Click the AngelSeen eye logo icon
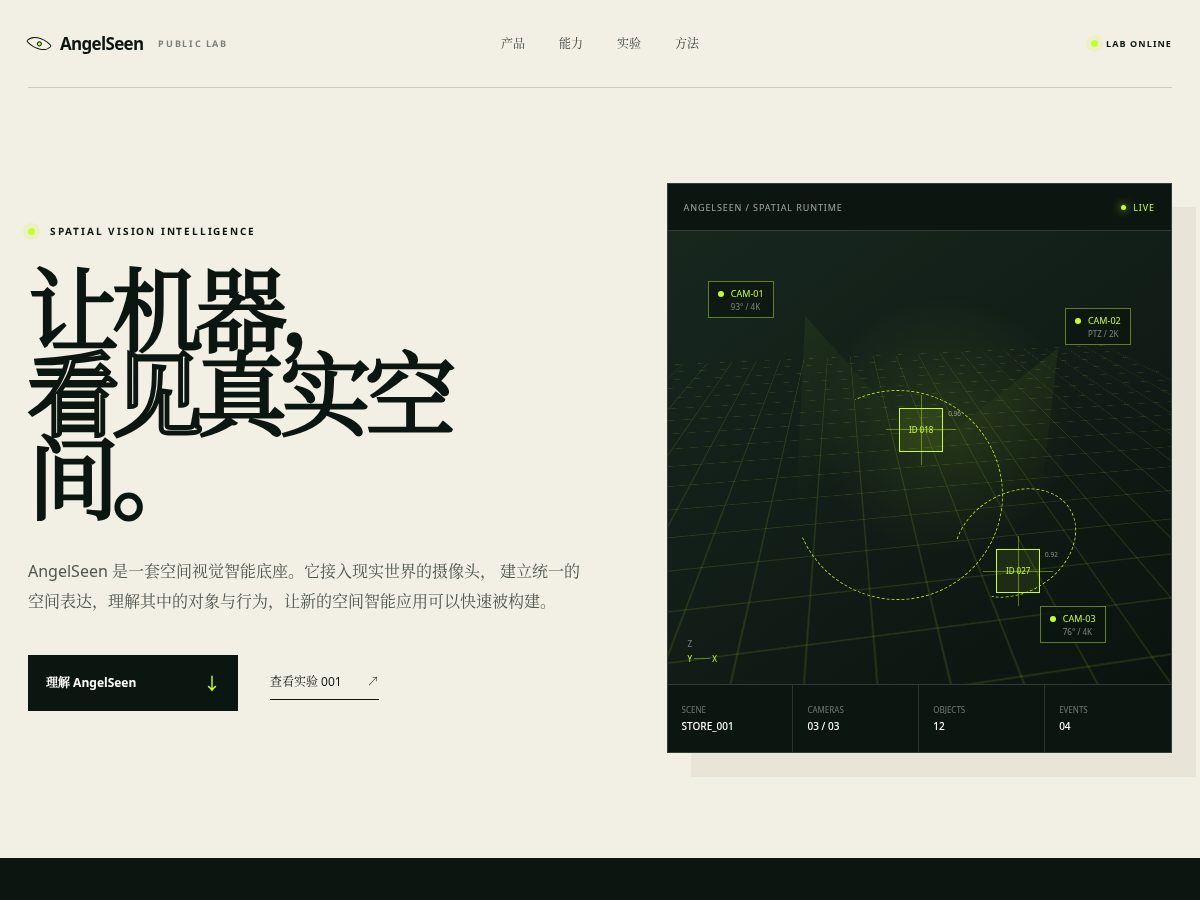The height and width of the screenshot is (900, 1200). coord(39,43)
